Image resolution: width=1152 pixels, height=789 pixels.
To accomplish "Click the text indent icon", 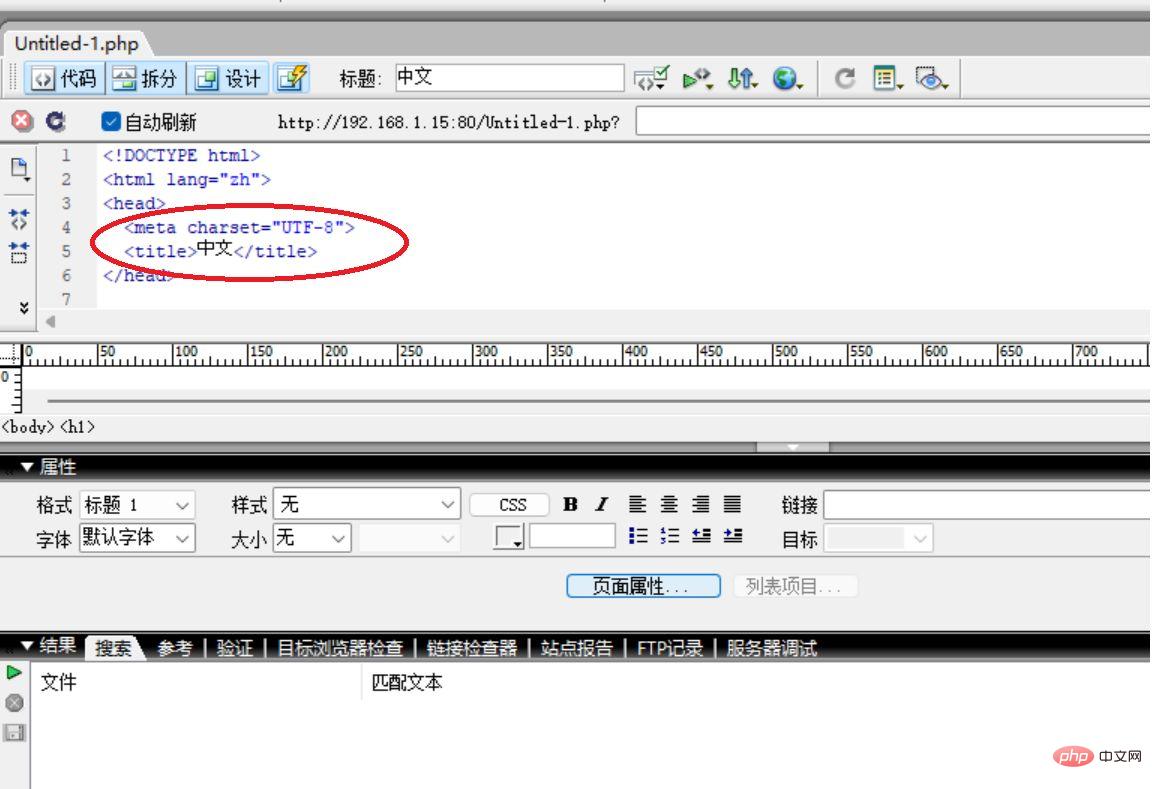I will [x=732, y=536].
